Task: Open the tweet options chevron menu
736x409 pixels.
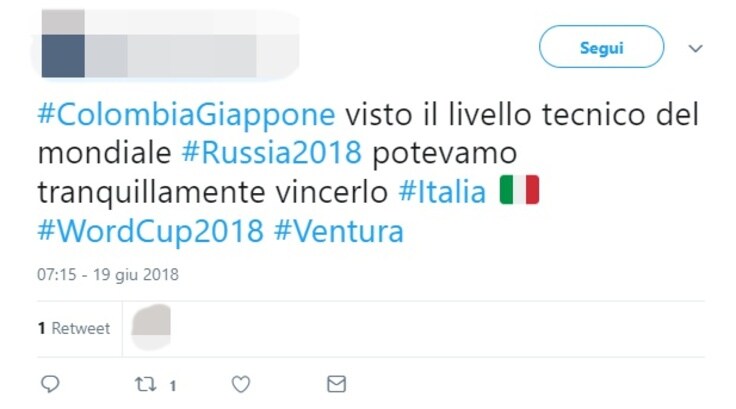Action: [696, 48]
